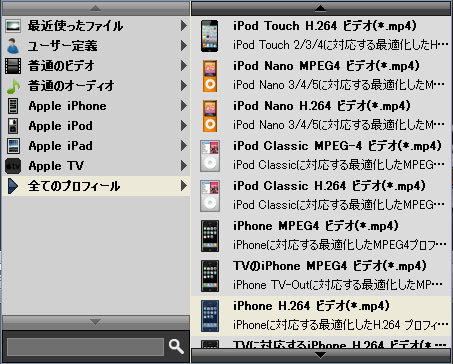Choose iPod Classic H.264 ビデオ profile
Image resolution: width=453 pixels, height=364 pixels.
321,196
